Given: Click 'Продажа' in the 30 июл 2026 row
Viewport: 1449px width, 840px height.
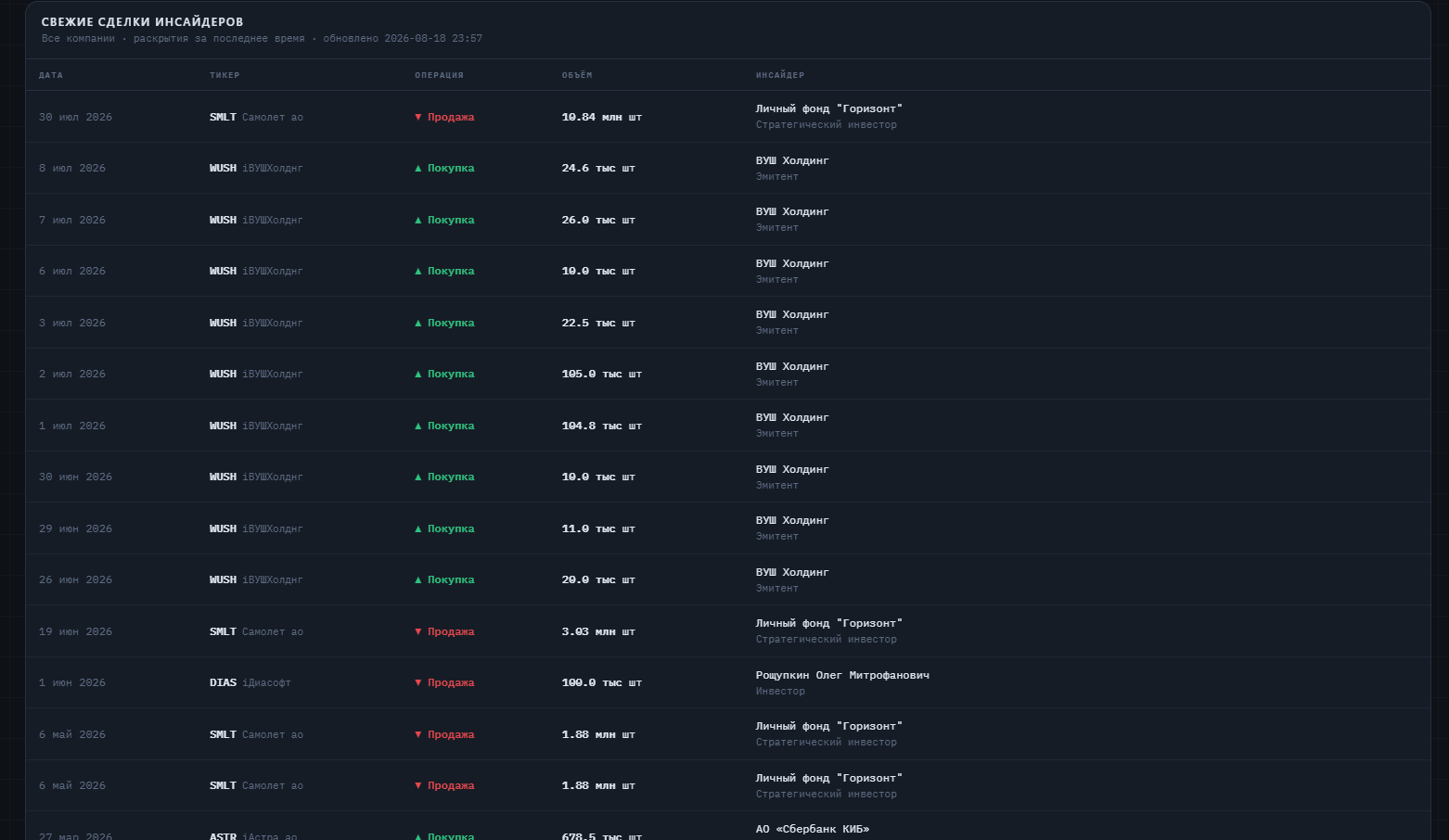Looking at the screenshot, I should coord(444,117).
